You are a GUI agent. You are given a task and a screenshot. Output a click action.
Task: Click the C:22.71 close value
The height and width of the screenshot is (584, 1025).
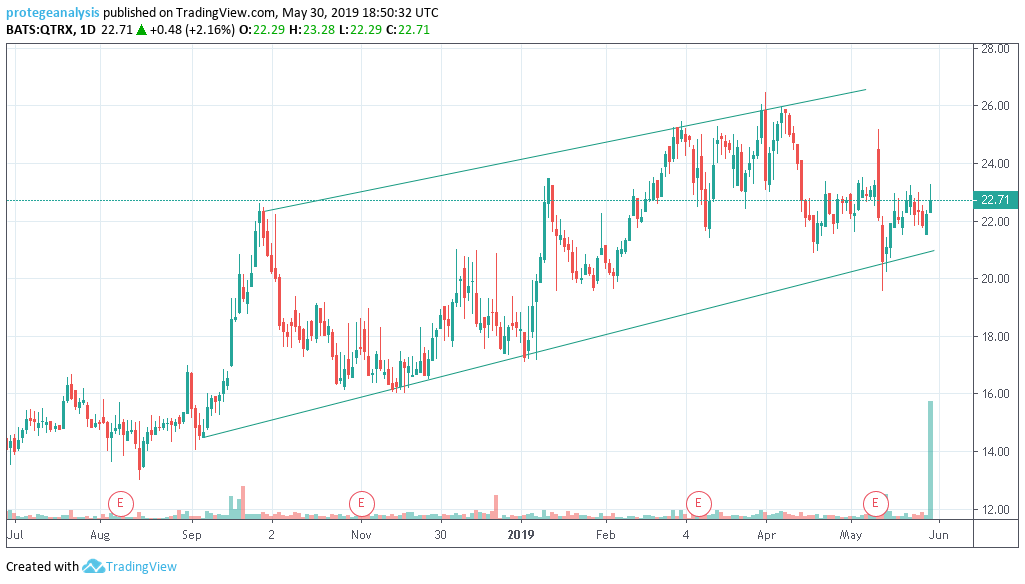click(409, 29)
